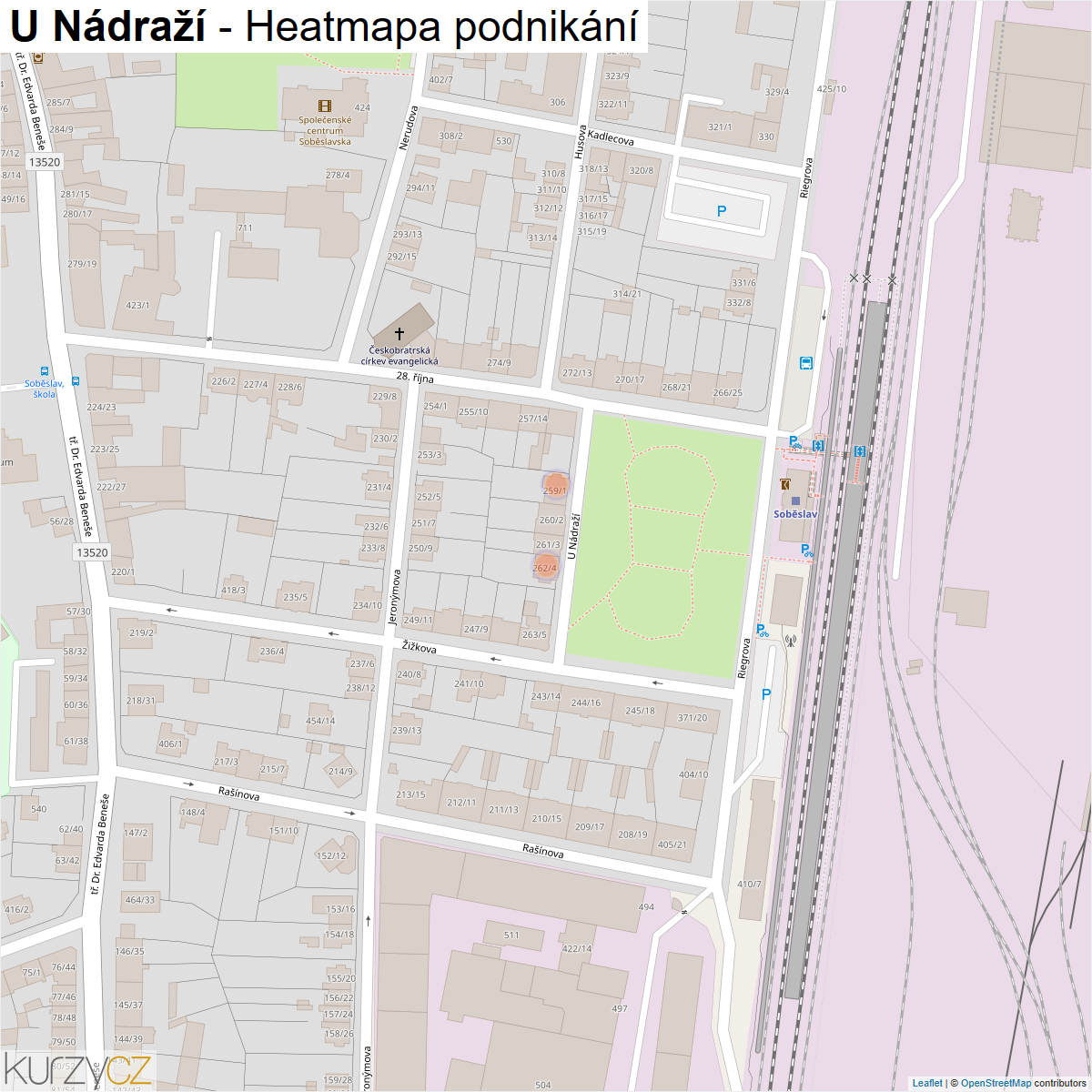Select the bus stop icon at Soběslav, škola
The image size is (1092, 1092).
(x=76, y=382)
